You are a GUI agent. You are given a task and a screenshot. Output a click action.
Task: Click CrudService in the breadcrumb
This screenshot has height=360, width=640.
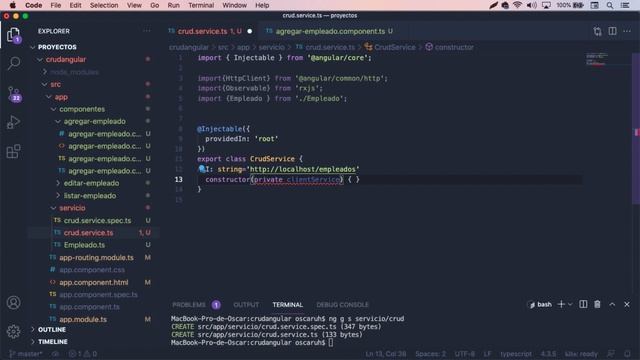(x=395, y=47)
